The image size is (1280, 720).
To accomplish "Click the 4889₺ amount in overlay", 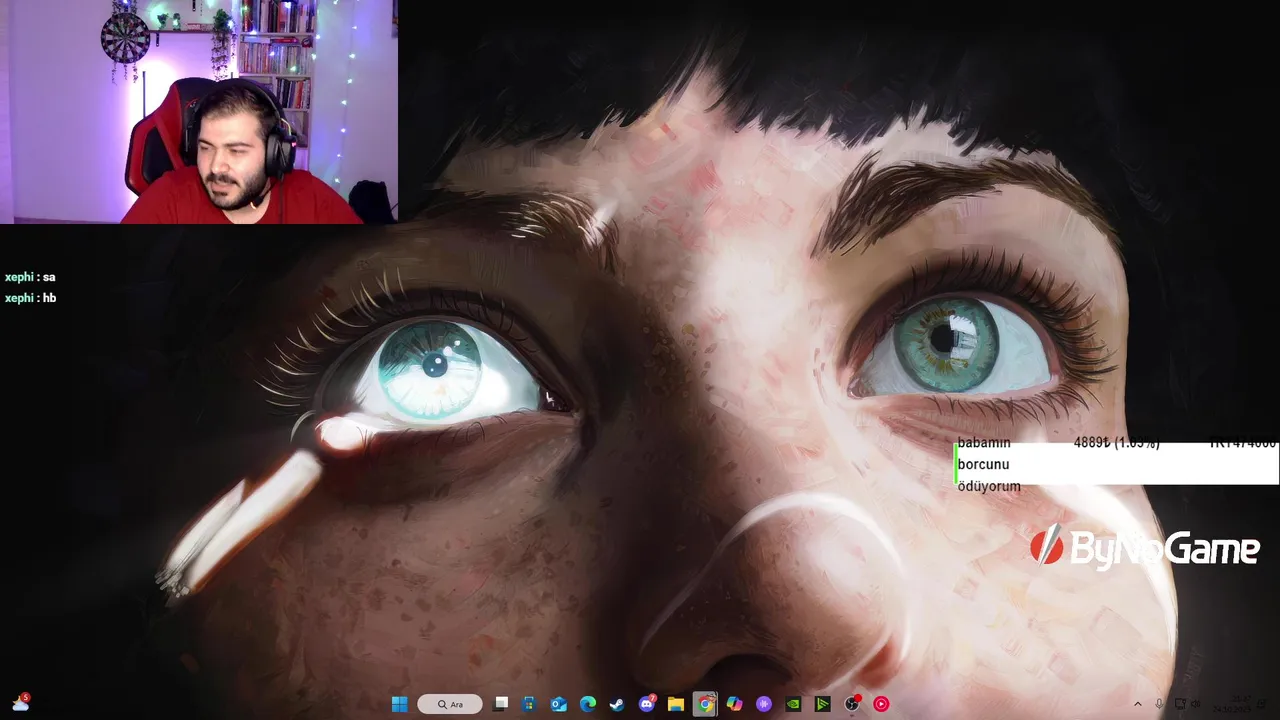I will point(1092,442).
